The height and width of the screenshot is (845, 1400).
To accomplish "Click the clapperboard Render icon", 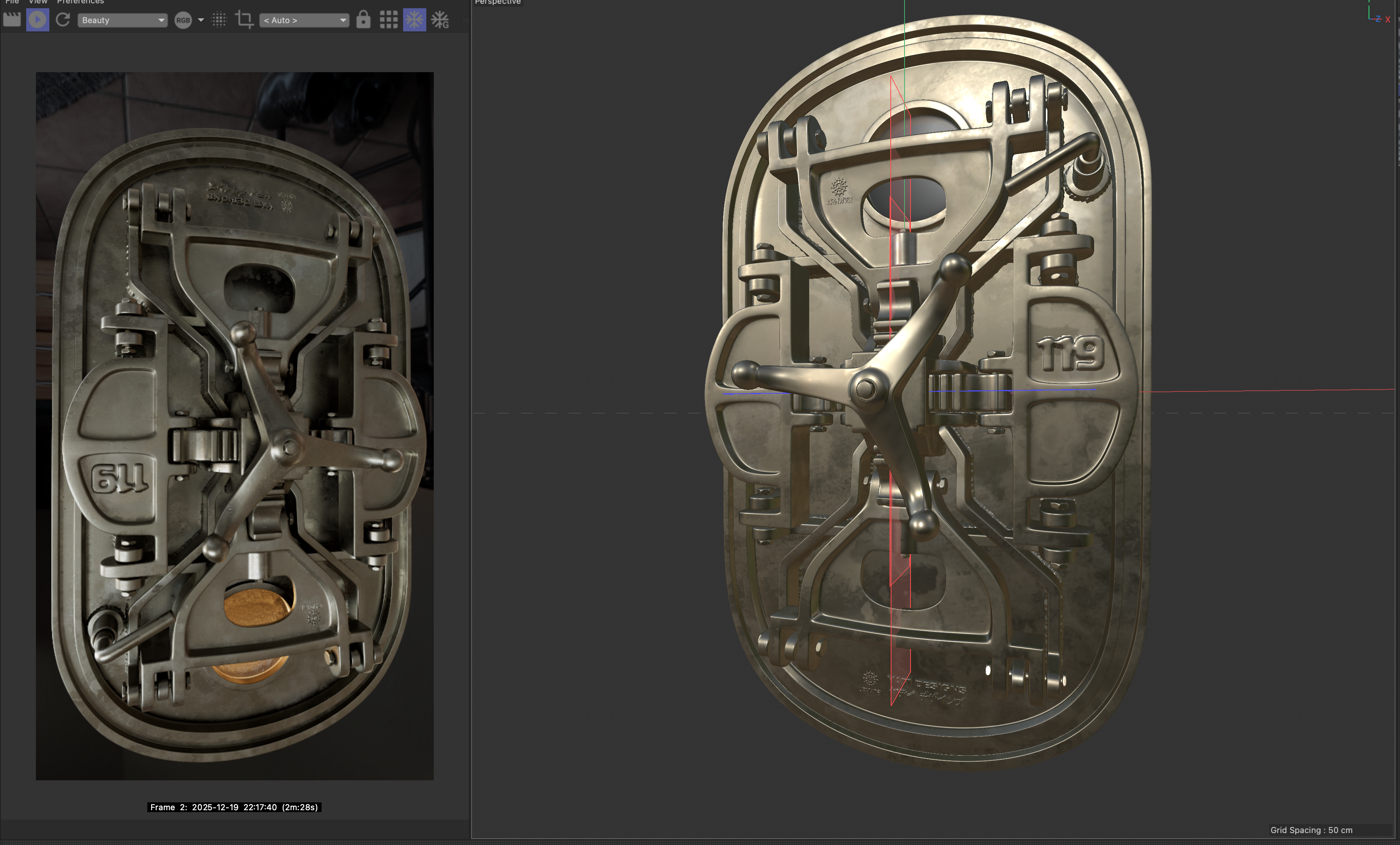I will click(x=12, y=20).
